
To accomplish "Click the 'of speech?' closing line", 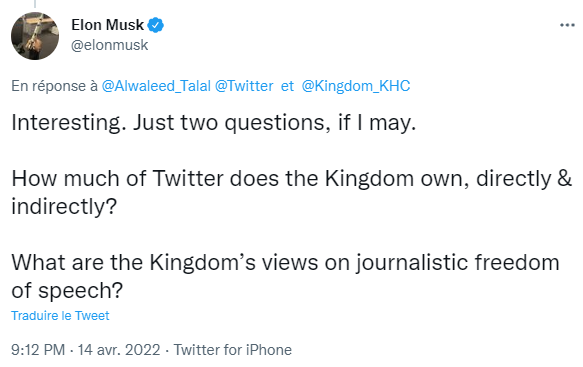I will click(67, 290).
